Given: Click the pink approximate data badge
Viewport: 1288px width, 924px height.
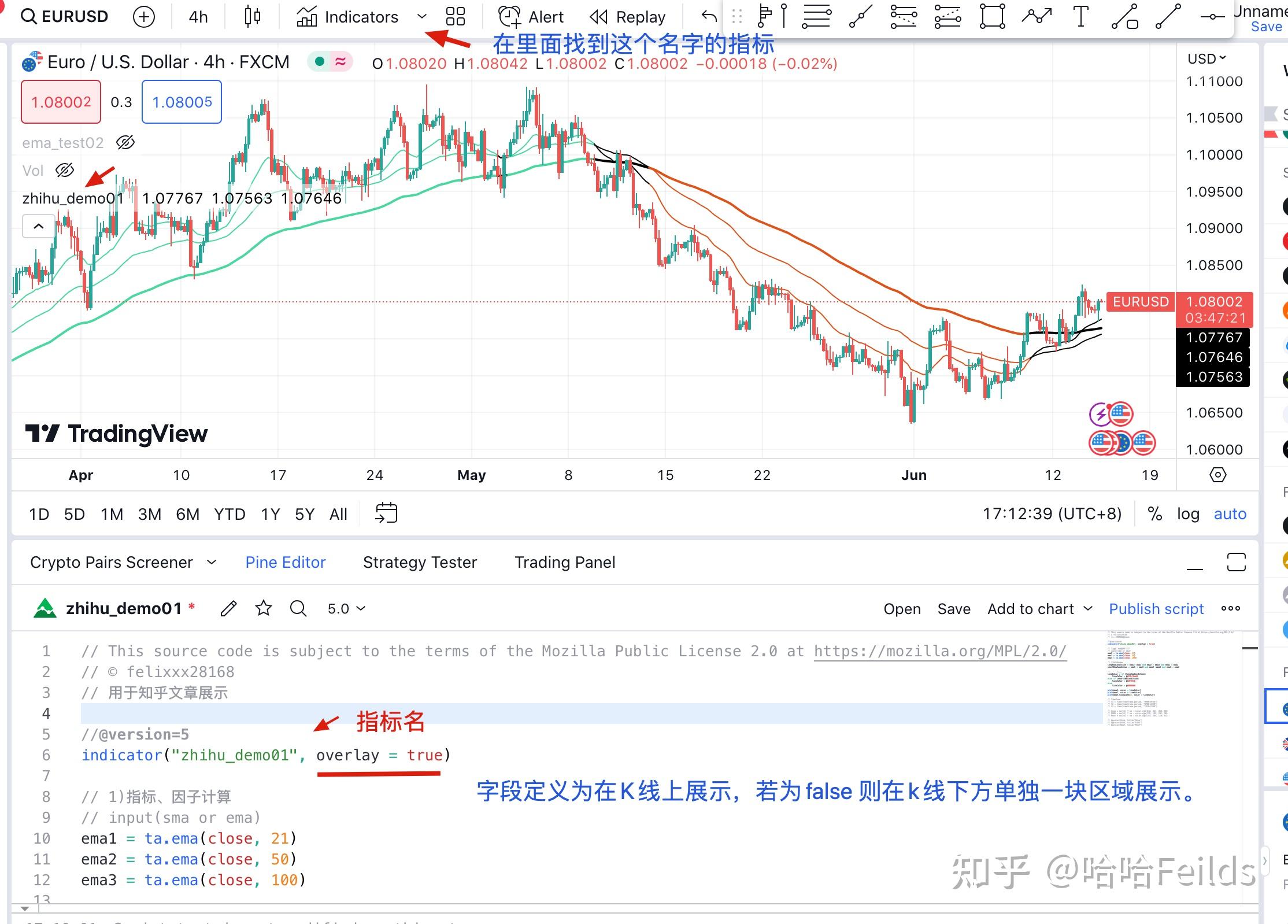Looking at the screenshot, I should pyautogui.click(x=340, y=61).
